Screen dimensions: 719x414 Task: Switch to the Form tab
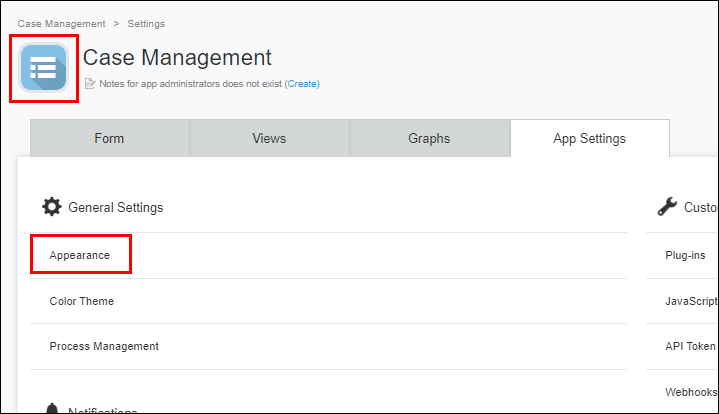click(110, 139)
